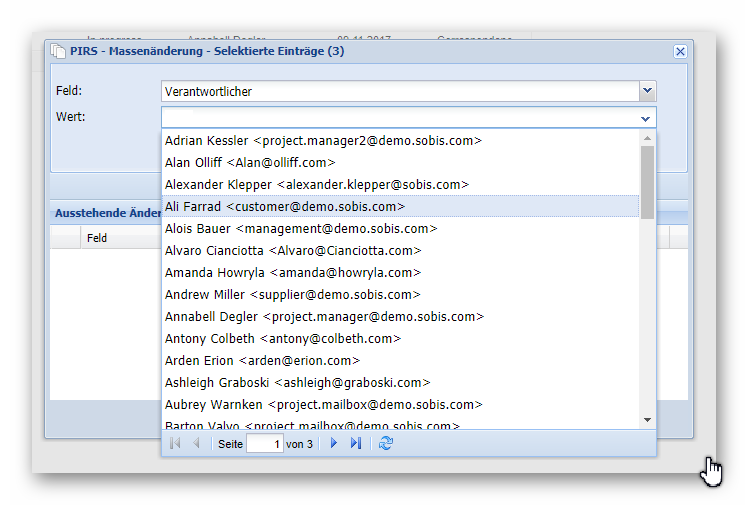Select Annabell Degler entry
The image size is (748, 505).
tap(324, 317)
